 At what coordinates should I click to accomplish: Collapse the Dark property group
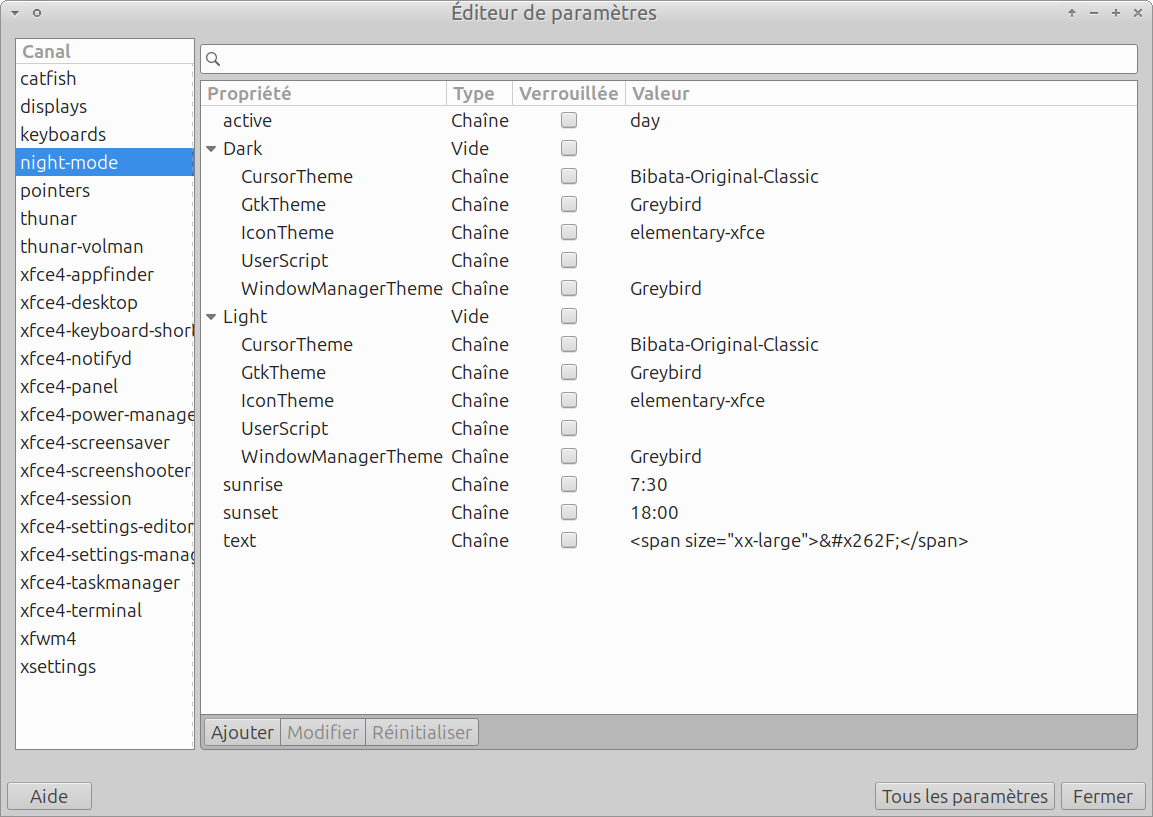[x=211, y=149]
